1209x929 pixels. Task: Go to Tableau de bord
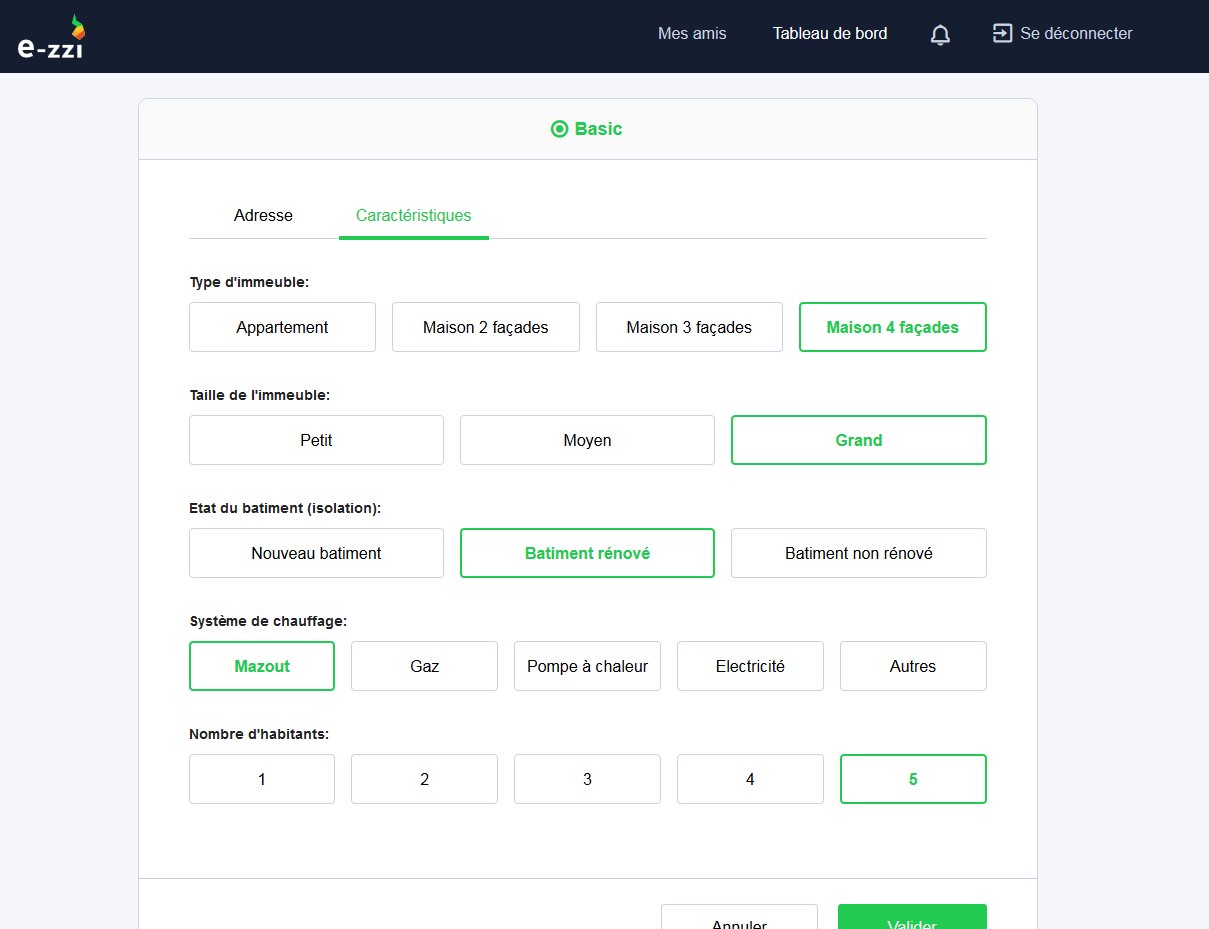click(x=829, y=33)
